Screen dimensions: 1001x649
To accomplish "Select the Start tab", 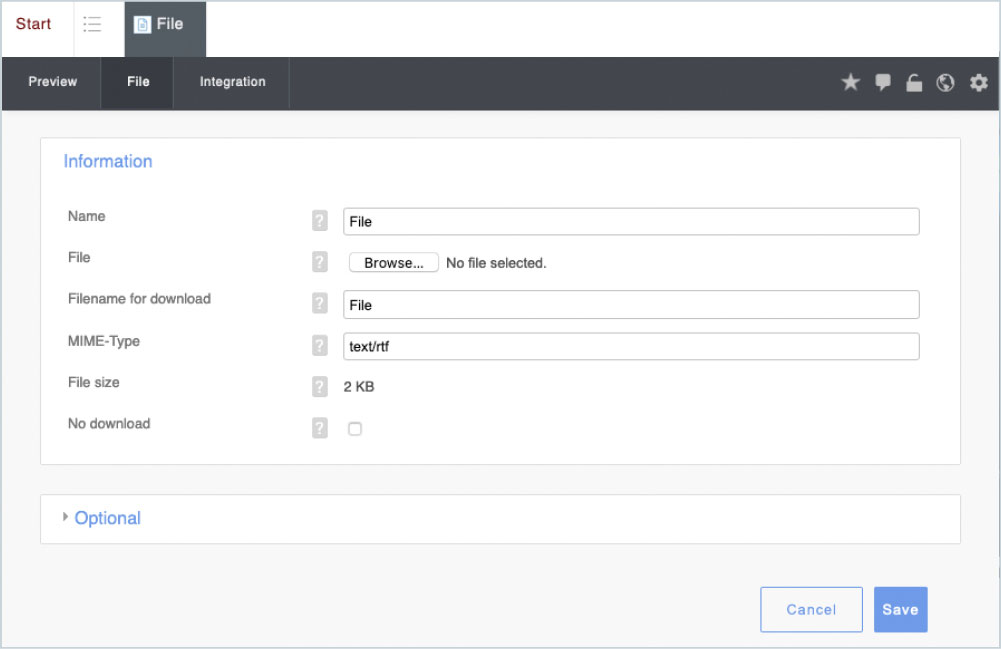I will (x=34, y=24).
